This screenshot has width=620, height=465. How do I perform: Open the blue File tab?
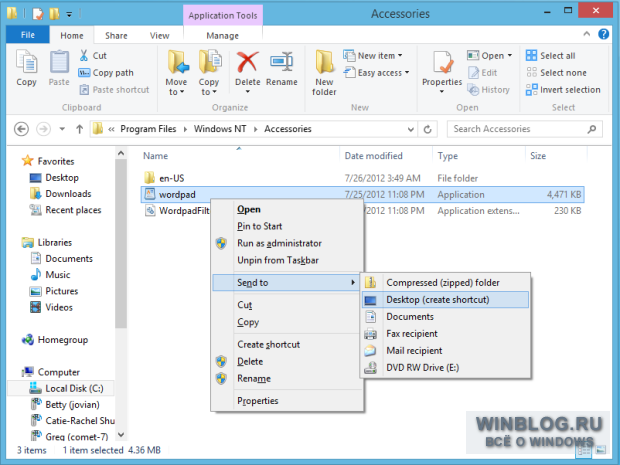pos(28,35)
